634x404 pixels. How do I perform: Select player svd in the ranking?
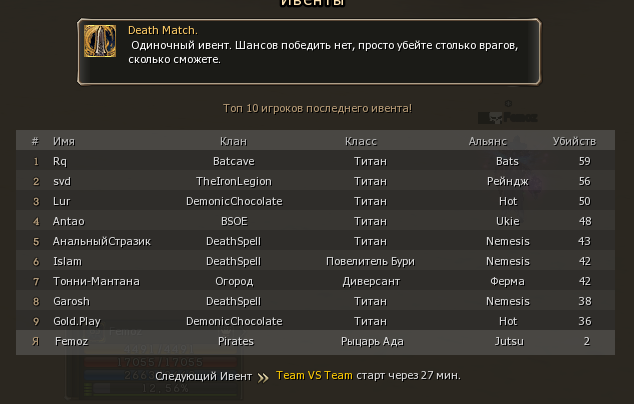tap(62, 181)
